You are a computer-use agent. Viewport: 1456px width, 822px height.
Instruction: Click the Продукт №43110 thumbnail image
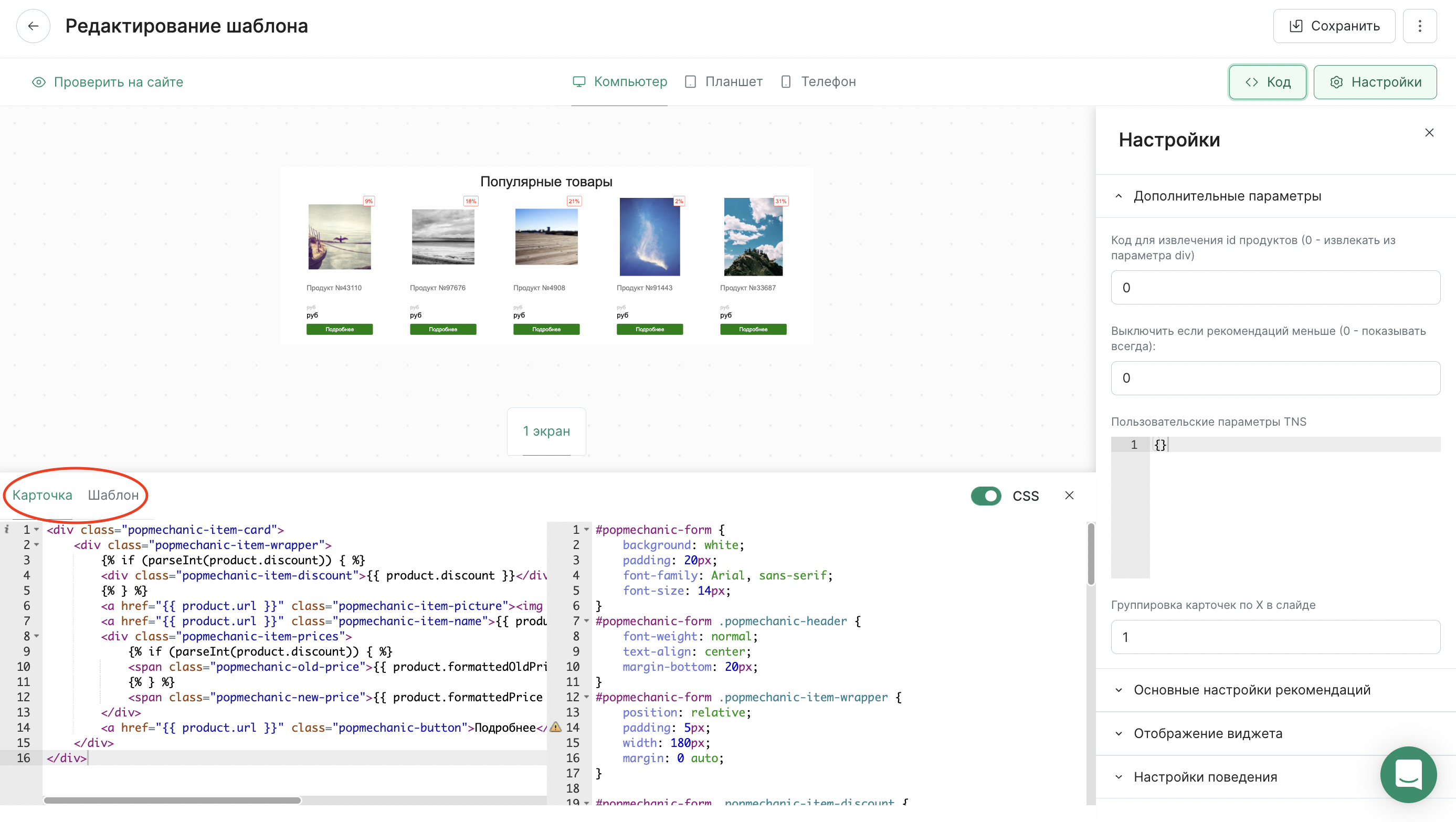[x=339, y=237]
